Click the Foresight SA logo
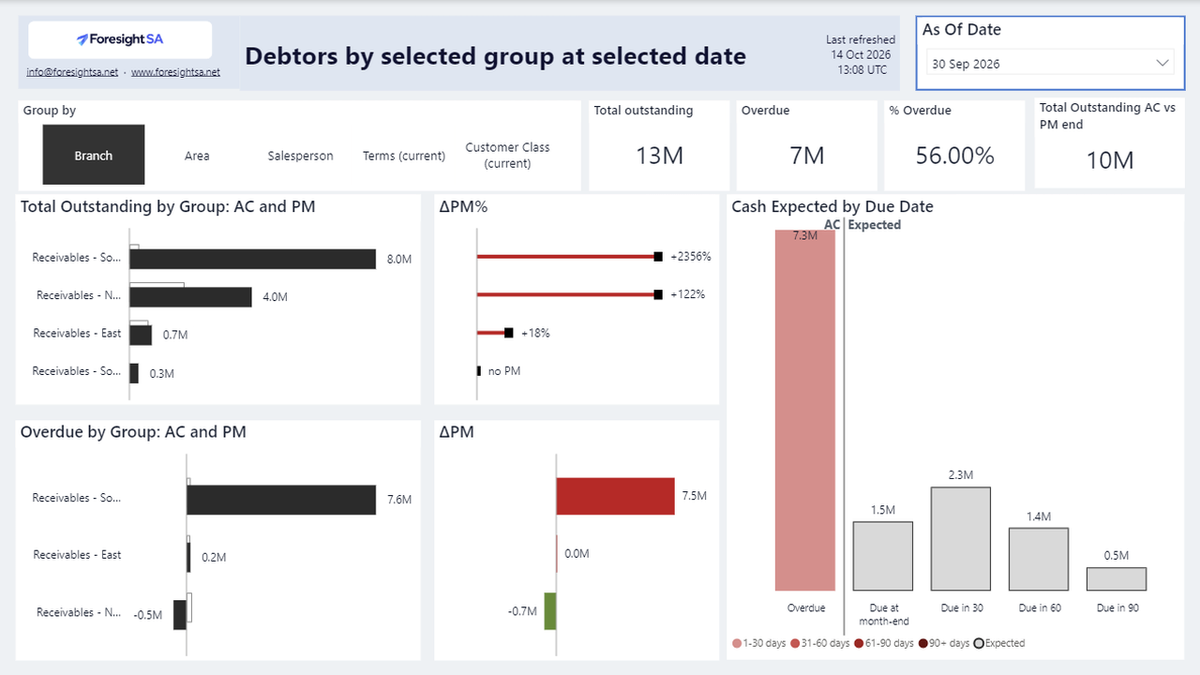Image resolution: width=1200 pixels, height=675 pixels. [x=120, y=40]
